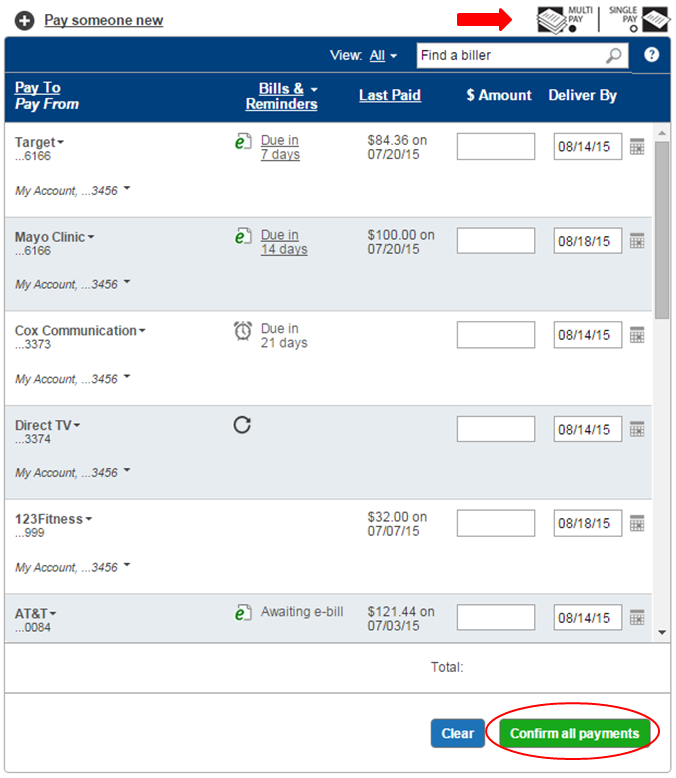
Task: Open the calendar icon for 123Fitness
Action: [637, 523]
